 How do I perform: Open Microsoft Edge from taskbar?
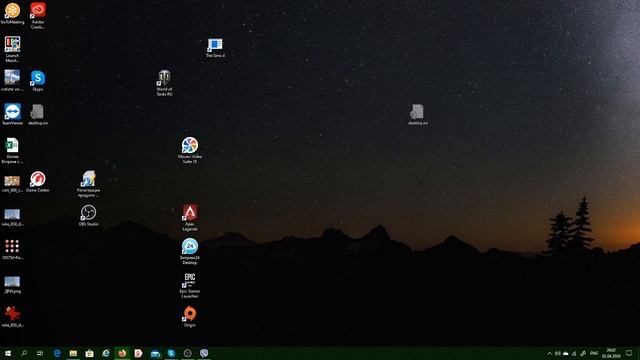[57, 353]
